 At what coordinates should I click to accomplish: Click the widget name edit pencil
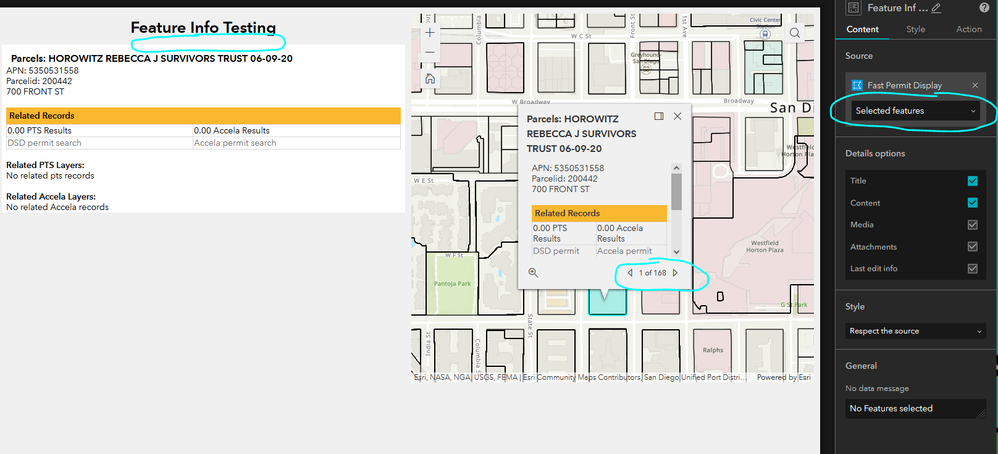[936, 8]
